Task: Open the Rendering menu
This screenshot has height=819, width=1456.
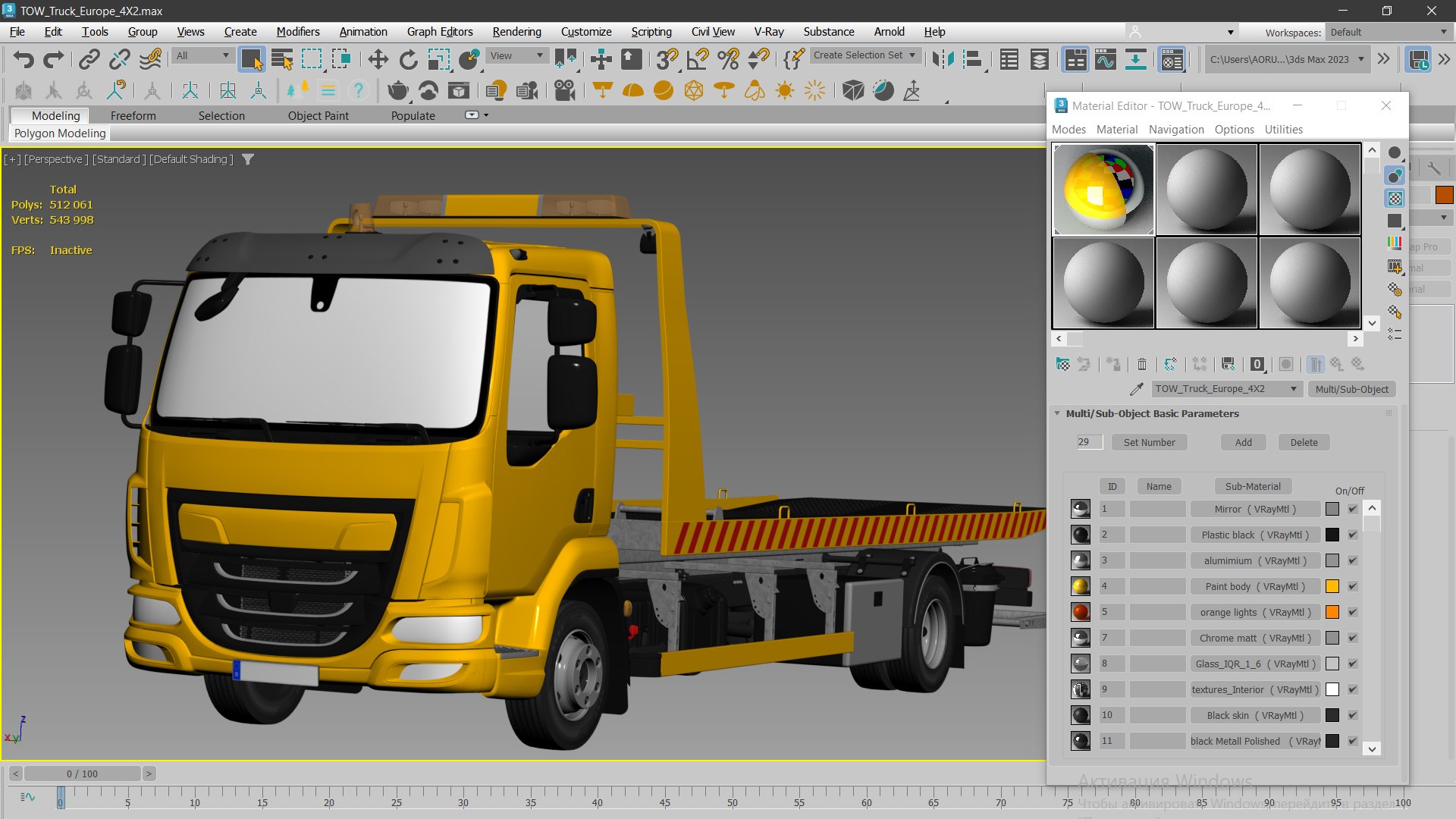Action: point(516,32)
